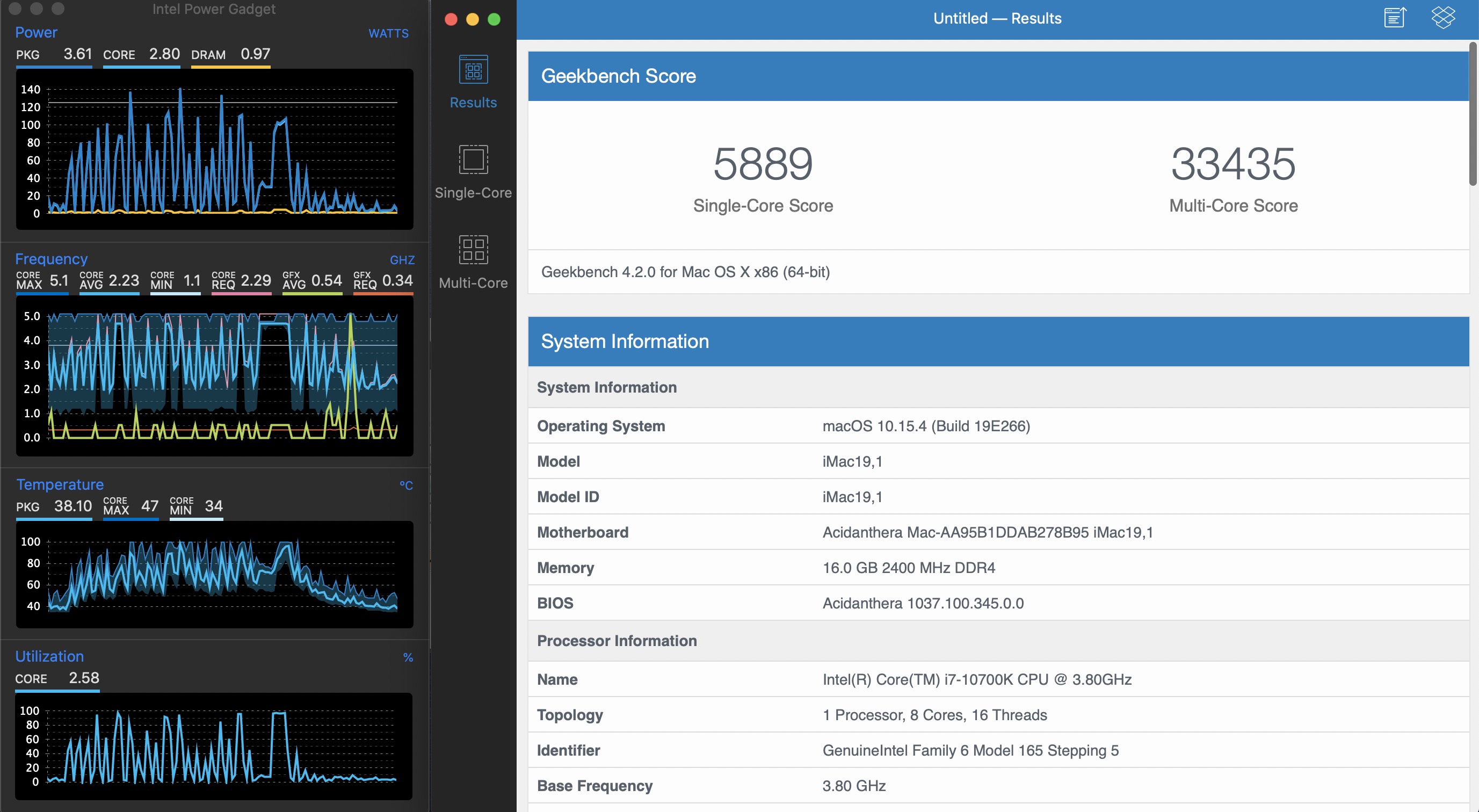Click the Multi-Core Score value 33435
The width and height of the screenshot is (1479, 812).
click(1233, 164)
